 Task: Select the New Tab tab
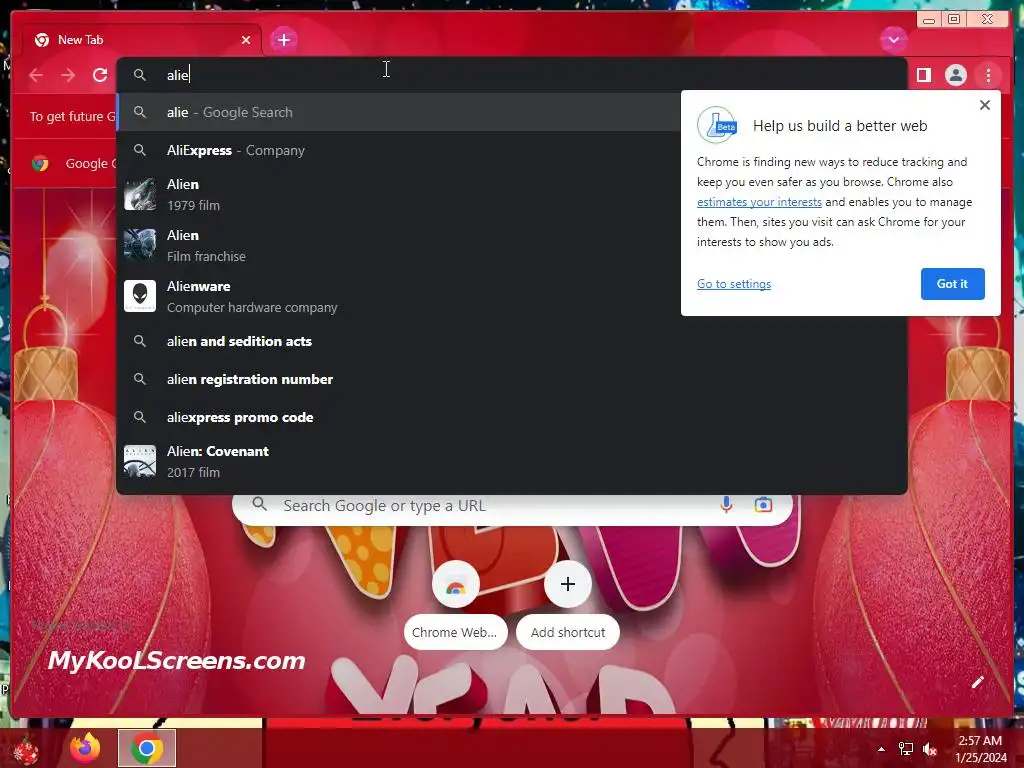[x=142, y=40]
